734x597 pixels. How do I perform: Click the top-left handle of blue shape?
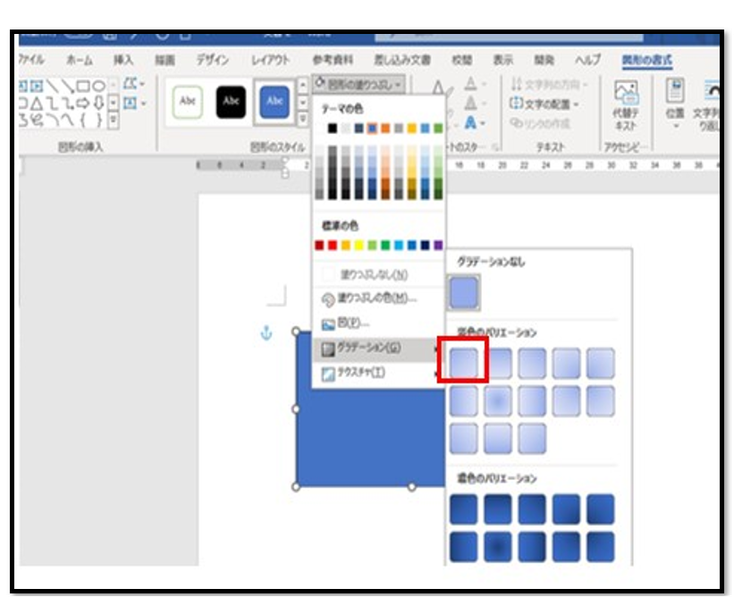point(296,332)
